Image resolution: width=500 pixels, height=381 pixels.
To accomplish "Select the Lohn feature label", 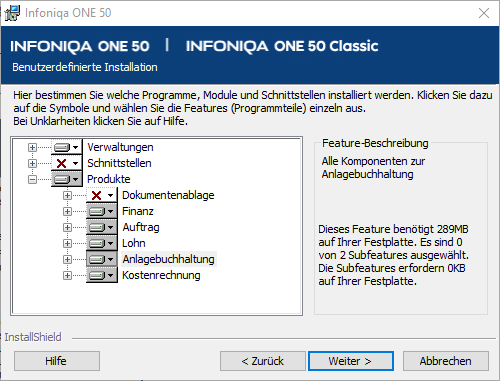I will point(134,243).
